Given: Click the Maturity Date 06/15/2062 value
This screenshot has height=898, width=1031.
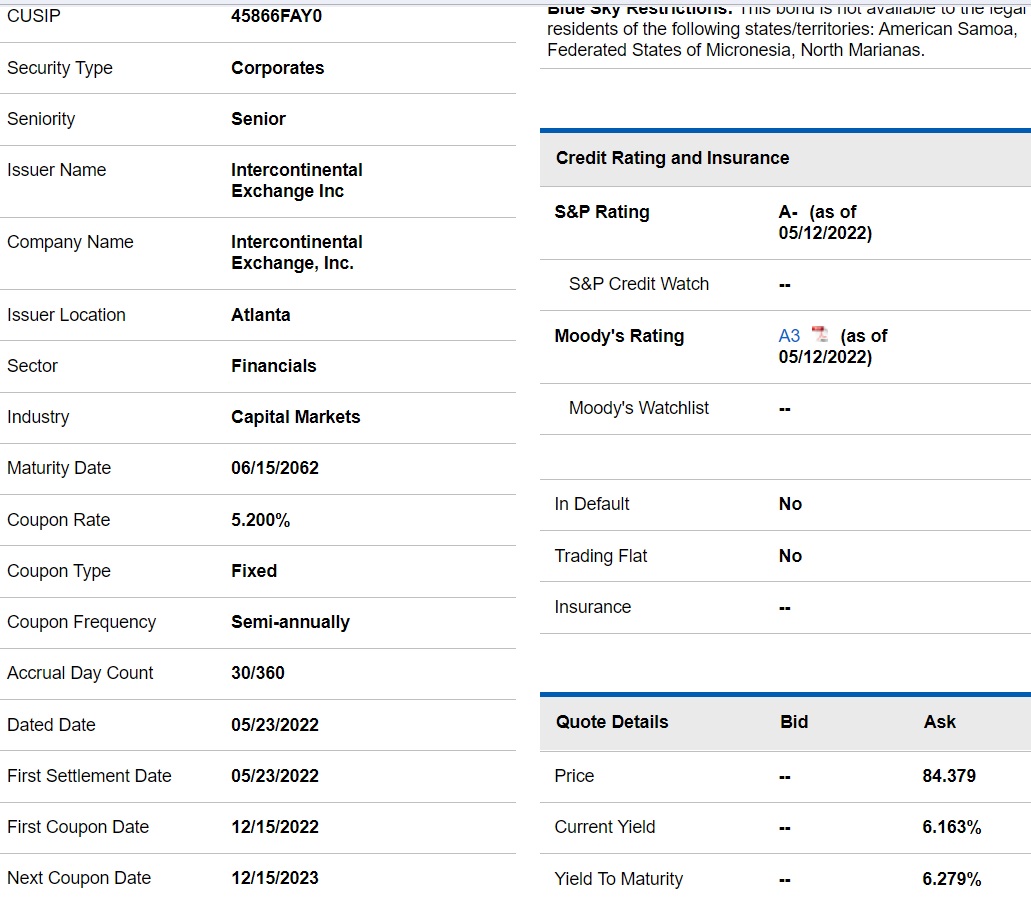Looking at the screenshot, I should (275, 468).
